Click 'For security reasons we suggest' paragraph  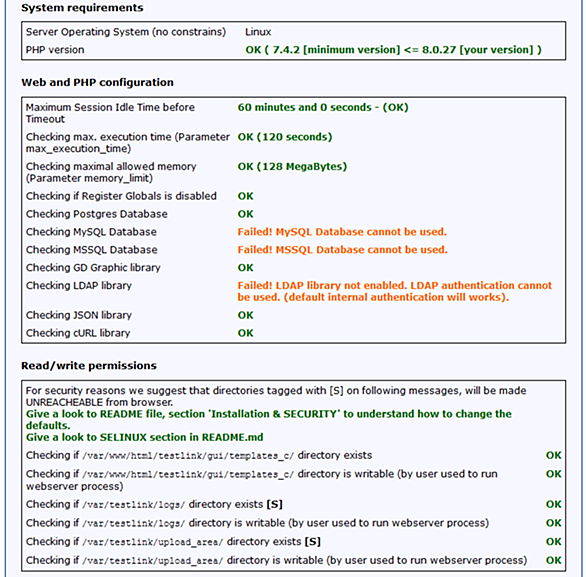click(x=276, y=397)
